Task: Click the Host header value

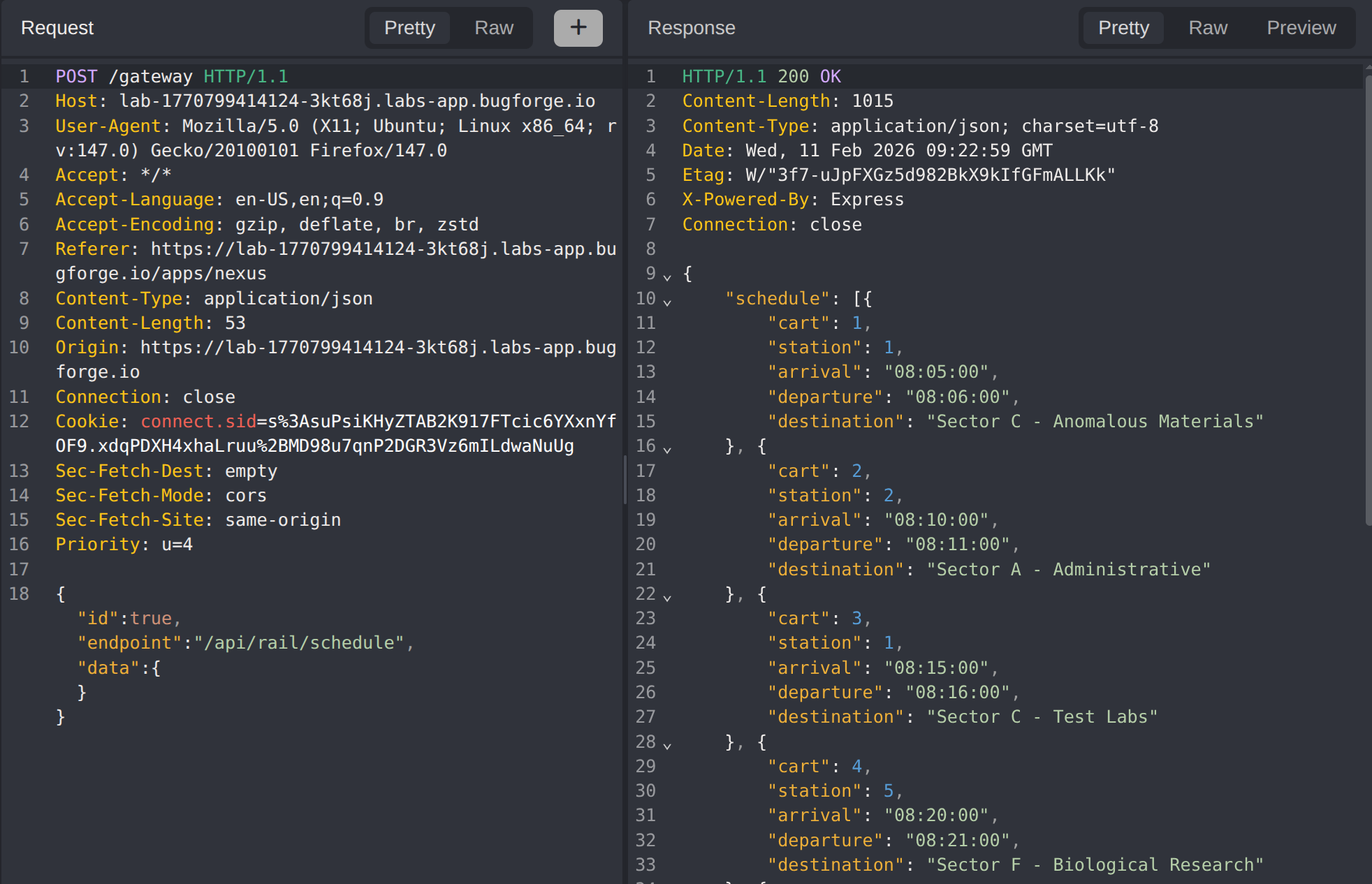Action: click(356, 101)
